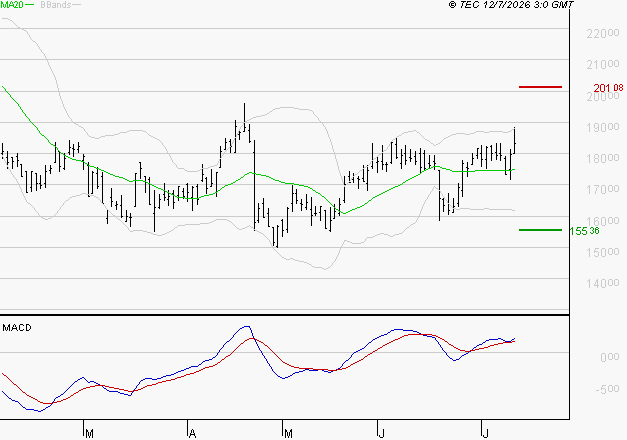Click the 201.08 red price label
This screenshot has width=627, height=440.
click(x=608, y=88)
